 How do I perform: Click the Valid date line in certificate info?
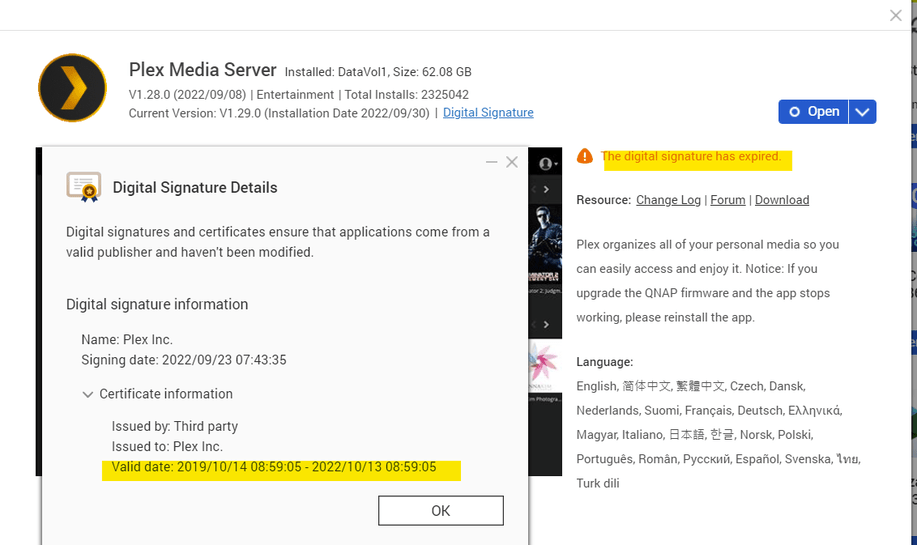point(274,467)
